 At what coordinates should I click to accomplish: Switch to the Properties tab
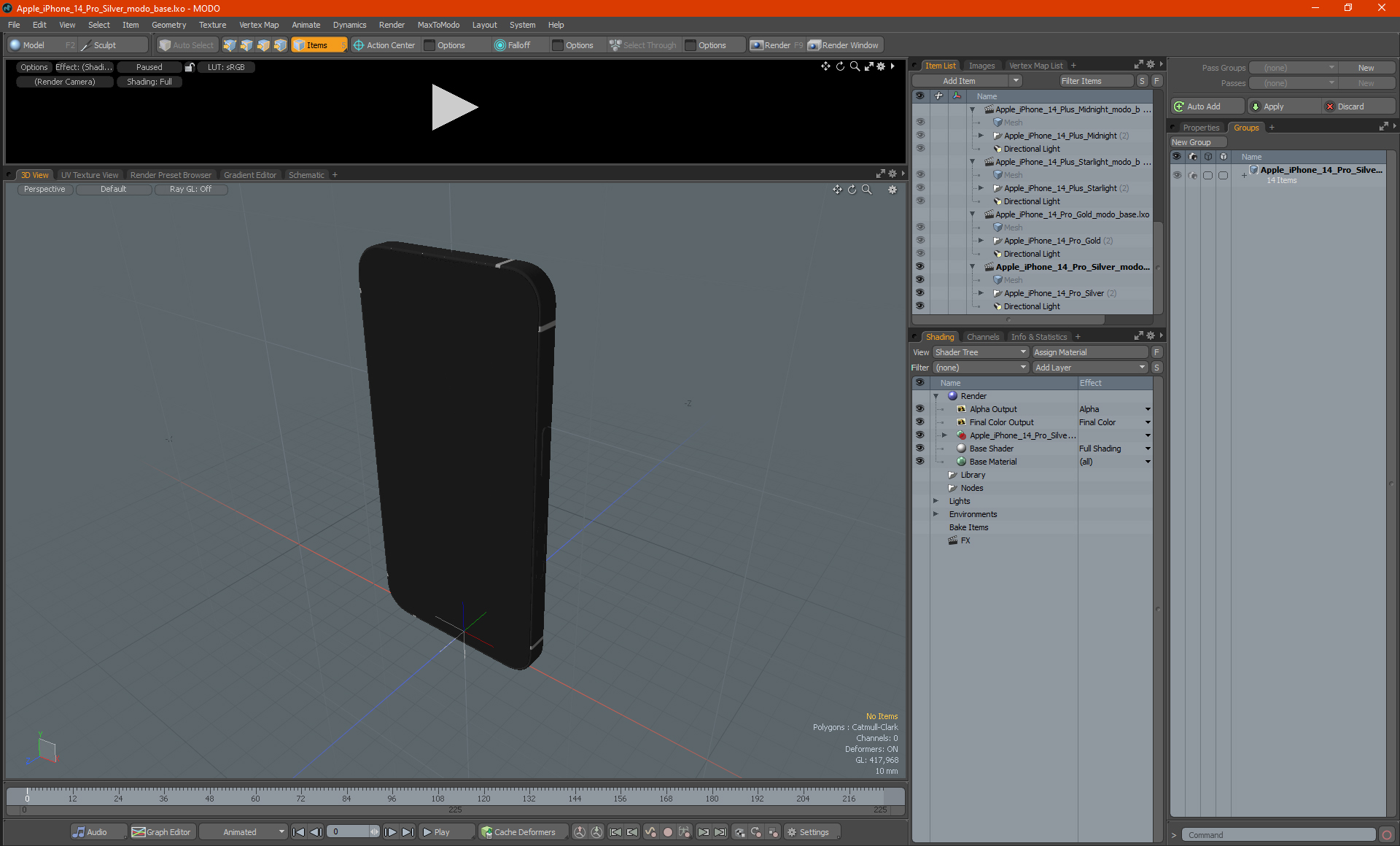(x=1201, y=128)
